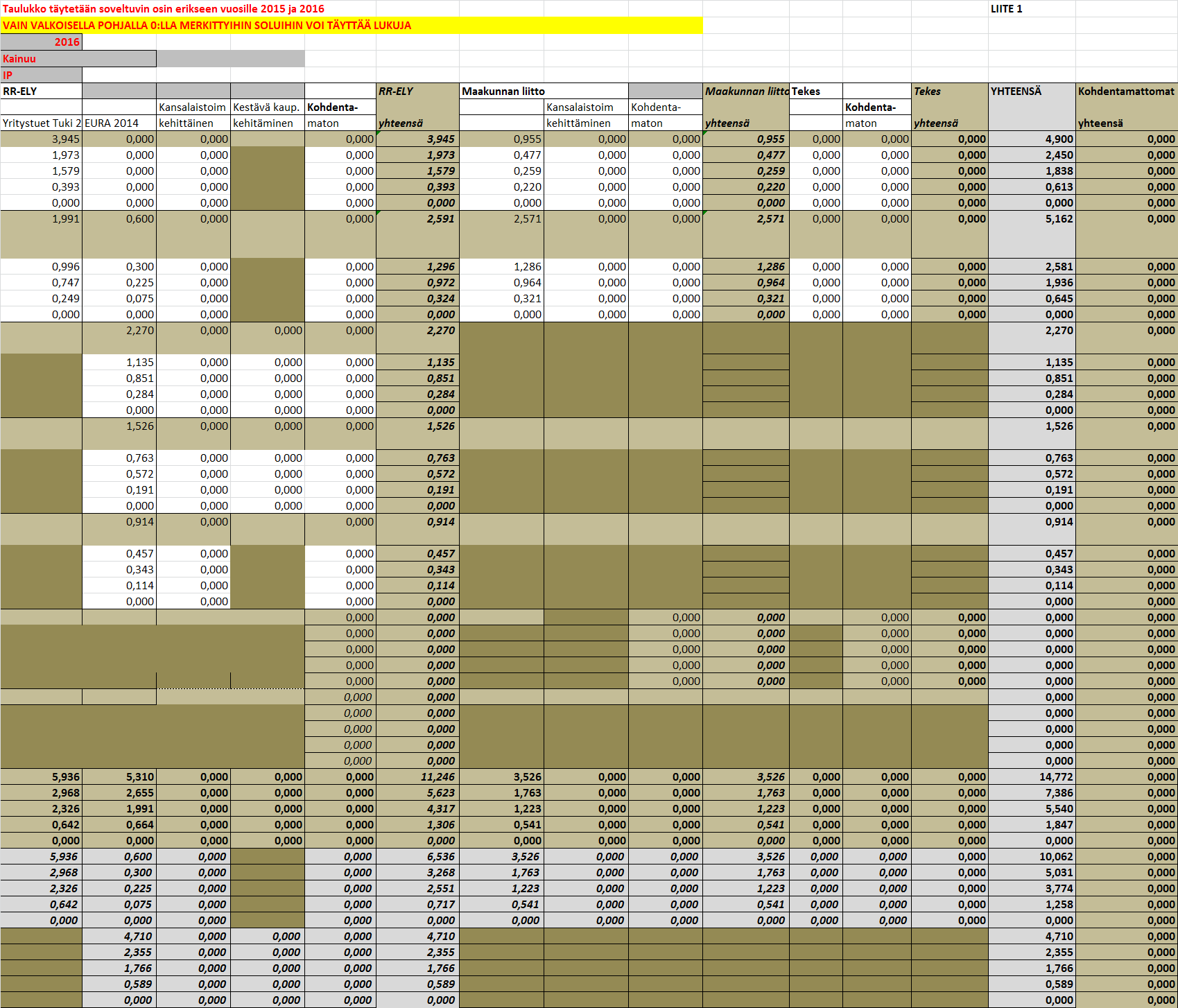Click the 2,591 RR-ELY yhteensä cell
This screenshot has width=1178, height=1008.
pos(417,234)
